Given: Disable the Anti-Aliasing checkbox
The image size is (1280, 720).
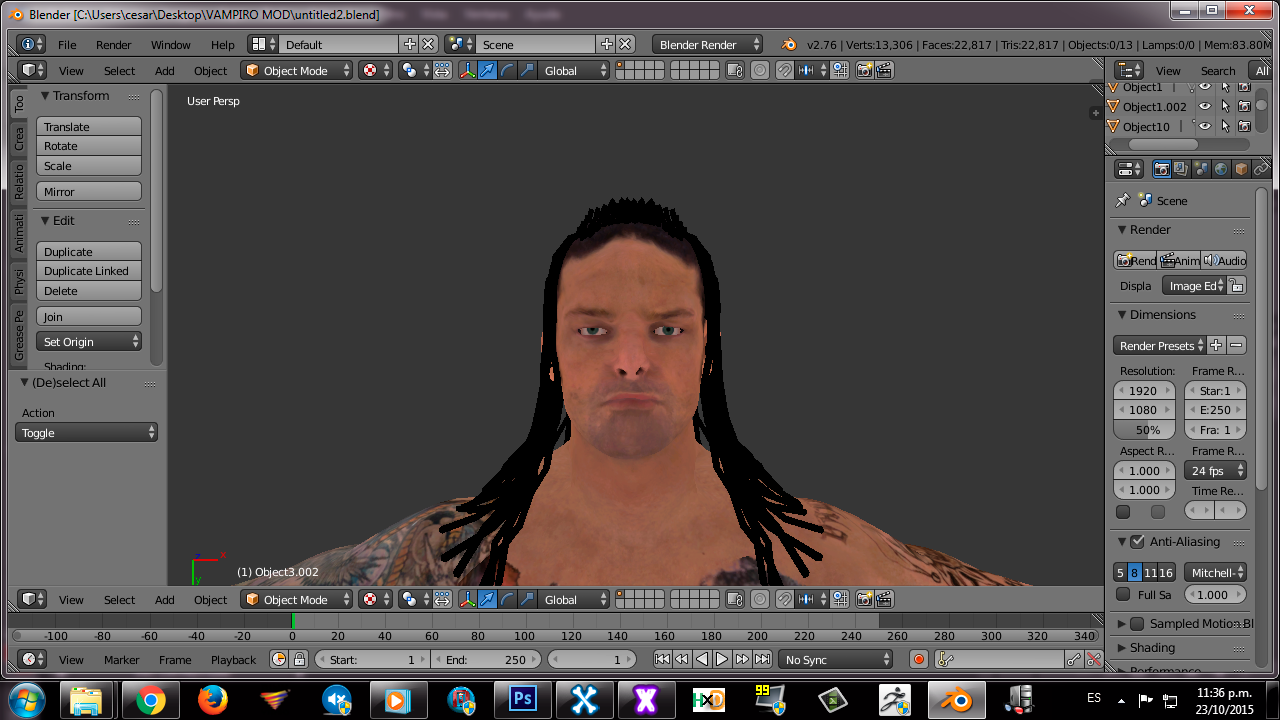Looking at the screenshot, I should [1137, 541].
